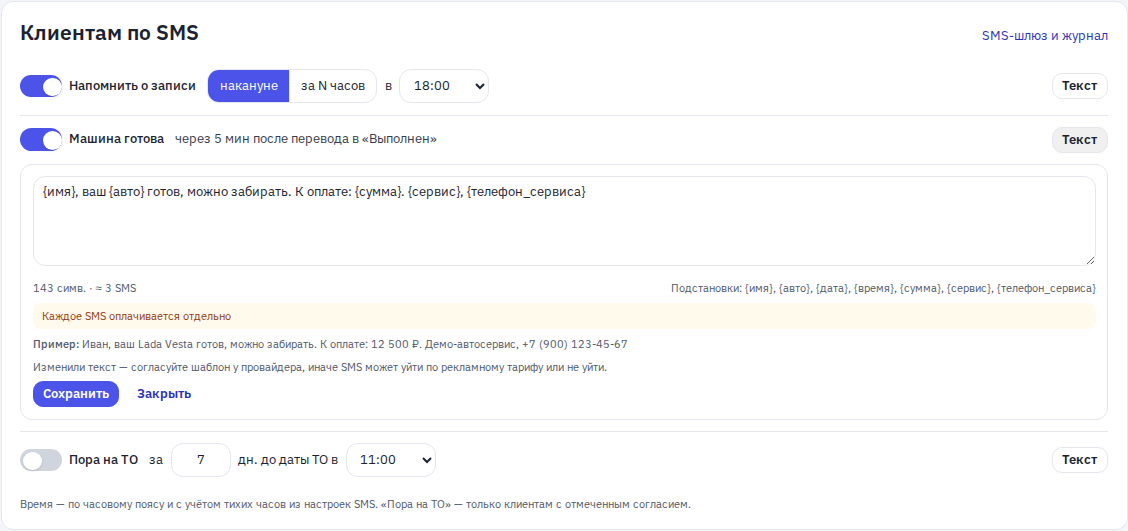Click 'через 5 мин после перевода' delay text

tap(306, 139)
